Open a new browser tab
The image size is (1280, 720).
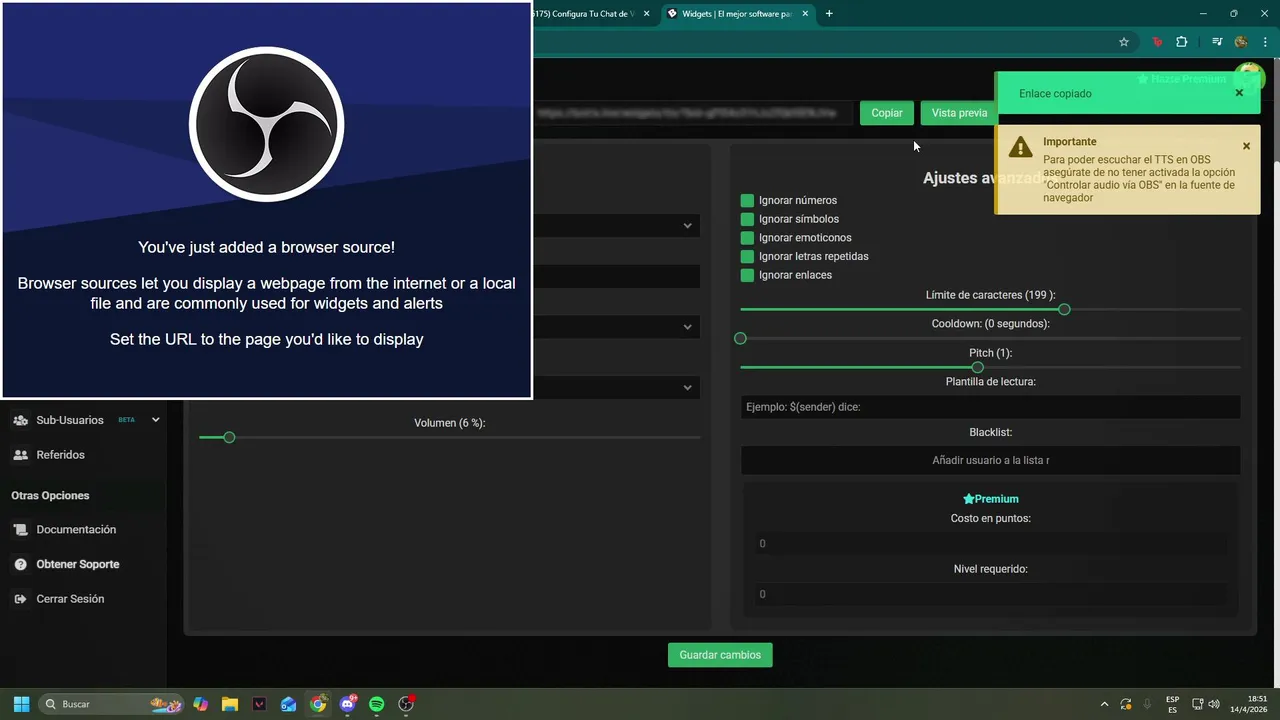[829, 14]
